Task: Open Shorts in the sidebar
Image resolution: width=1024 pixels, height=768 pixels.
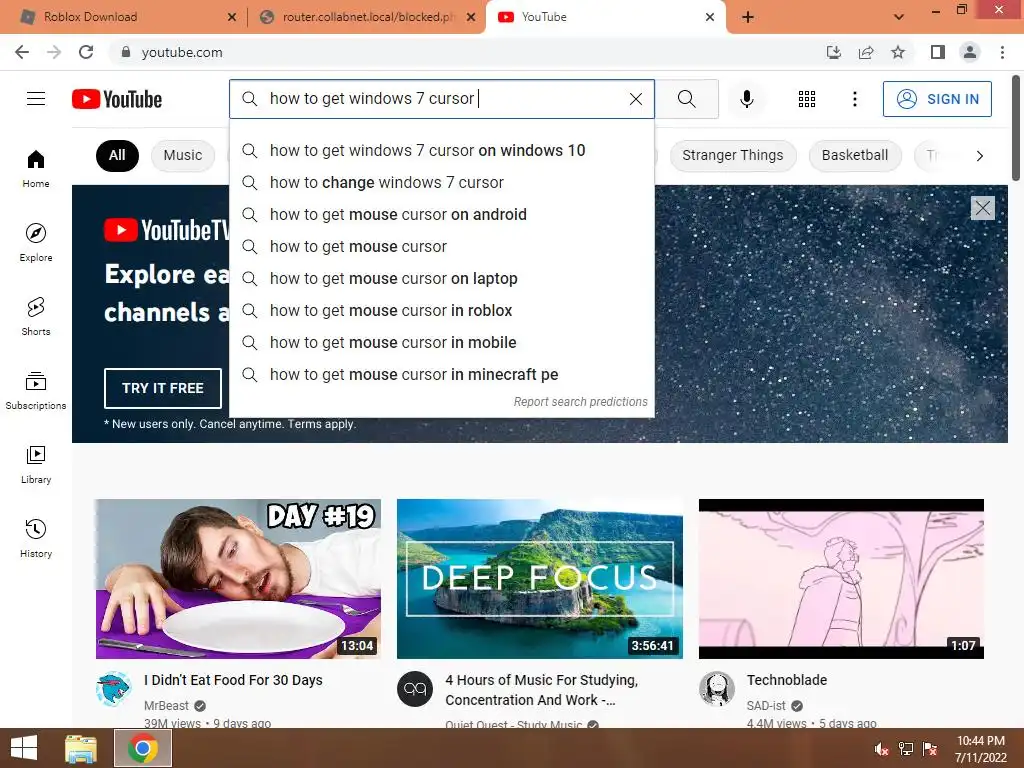Action: point(36,316)
